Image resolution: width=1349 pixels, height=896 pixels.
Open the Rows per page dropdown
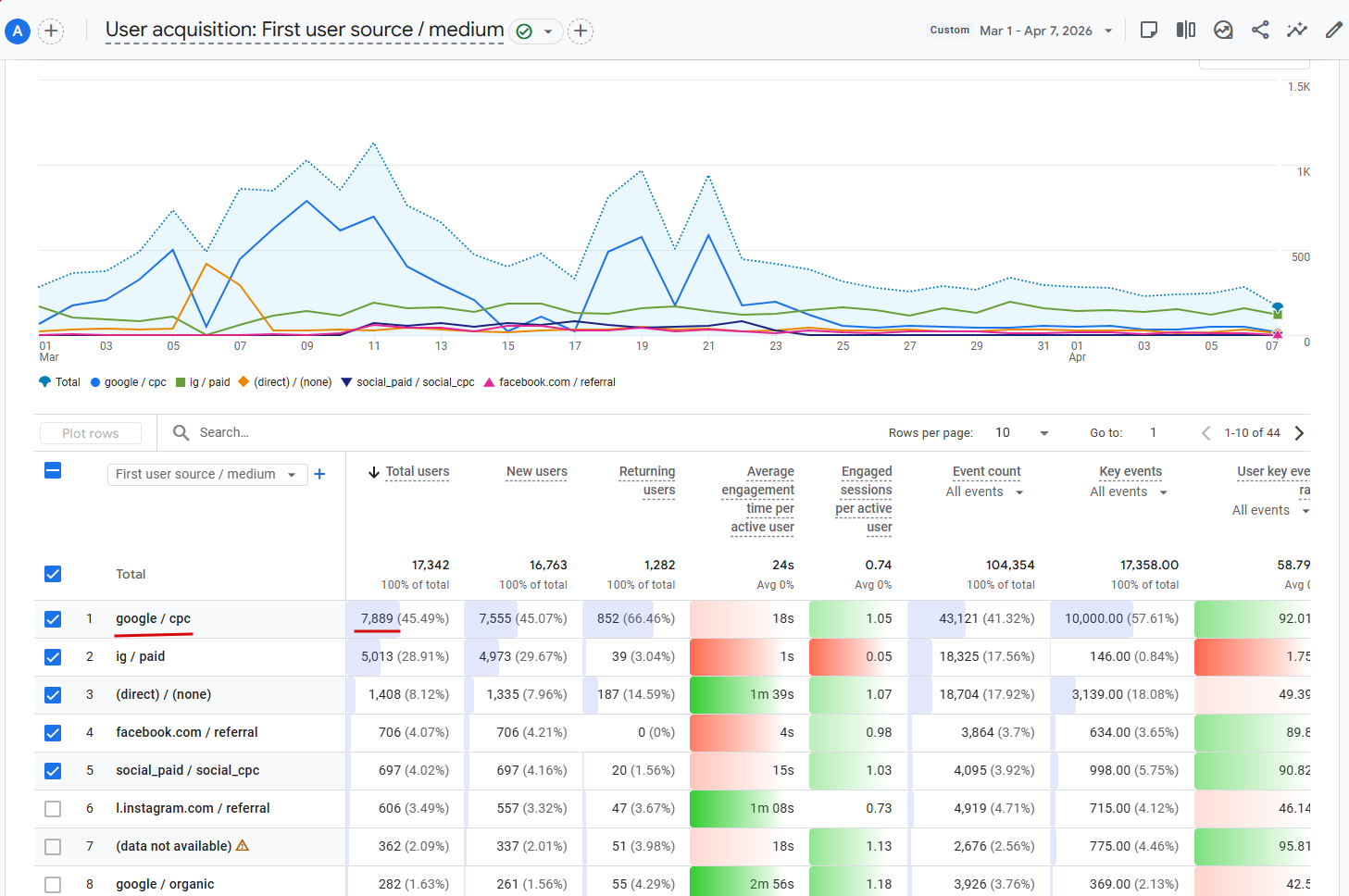[x=1021, y=433]
